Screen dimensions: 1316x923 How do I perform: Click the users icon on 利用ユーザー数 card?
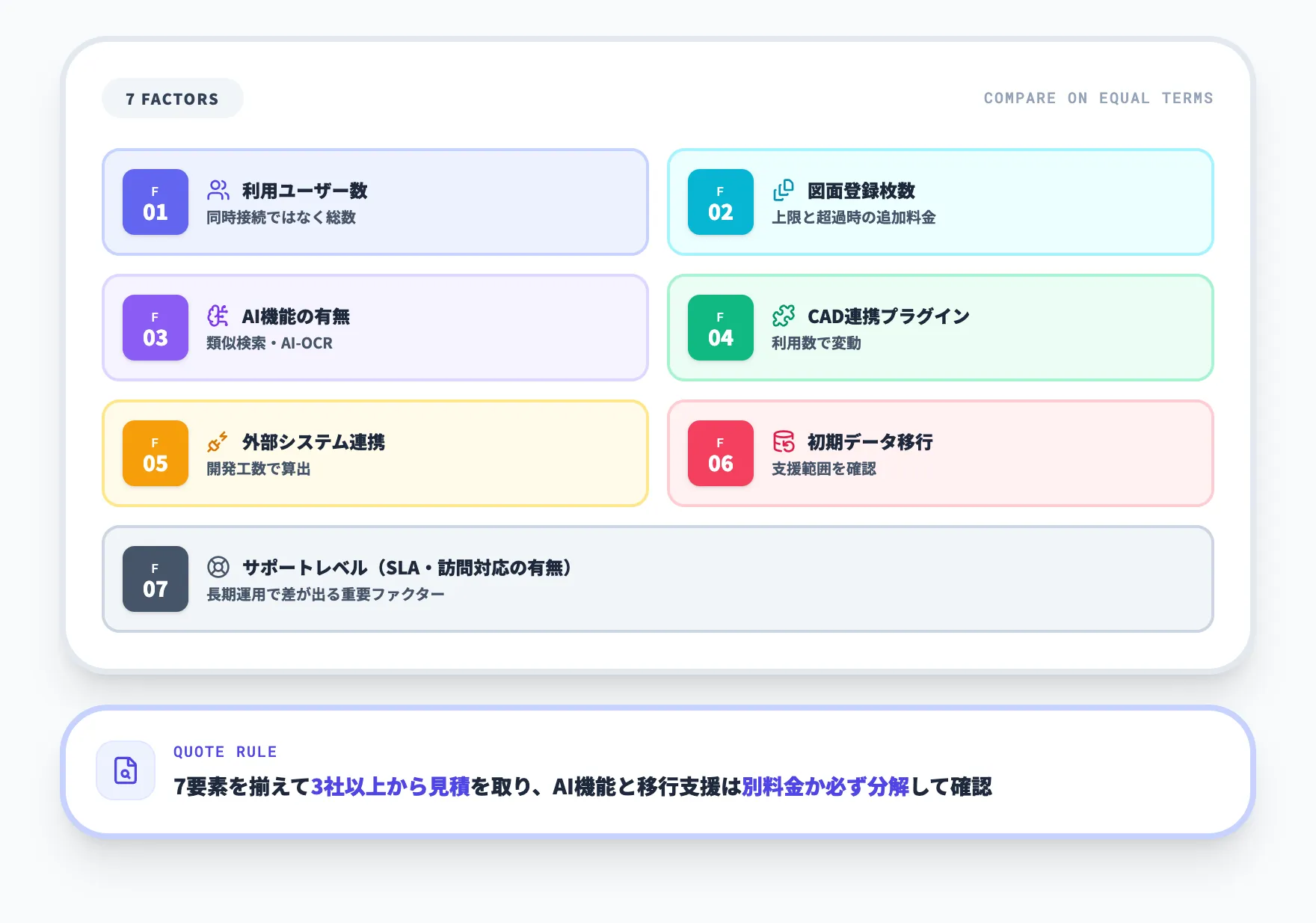(x=218, y=190)
